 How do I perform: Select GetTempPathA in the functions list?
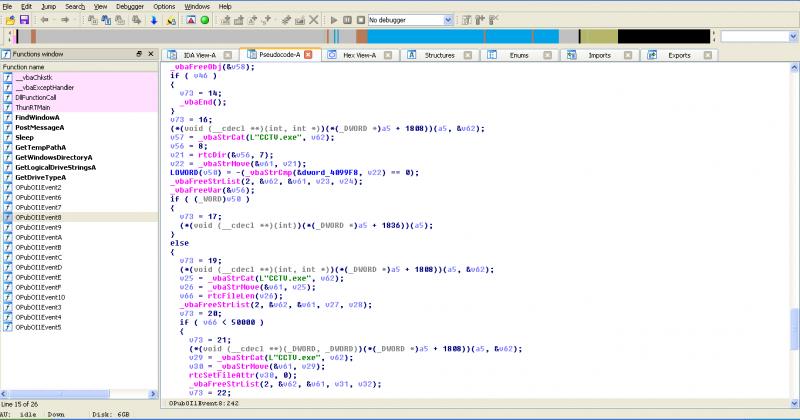79,147
